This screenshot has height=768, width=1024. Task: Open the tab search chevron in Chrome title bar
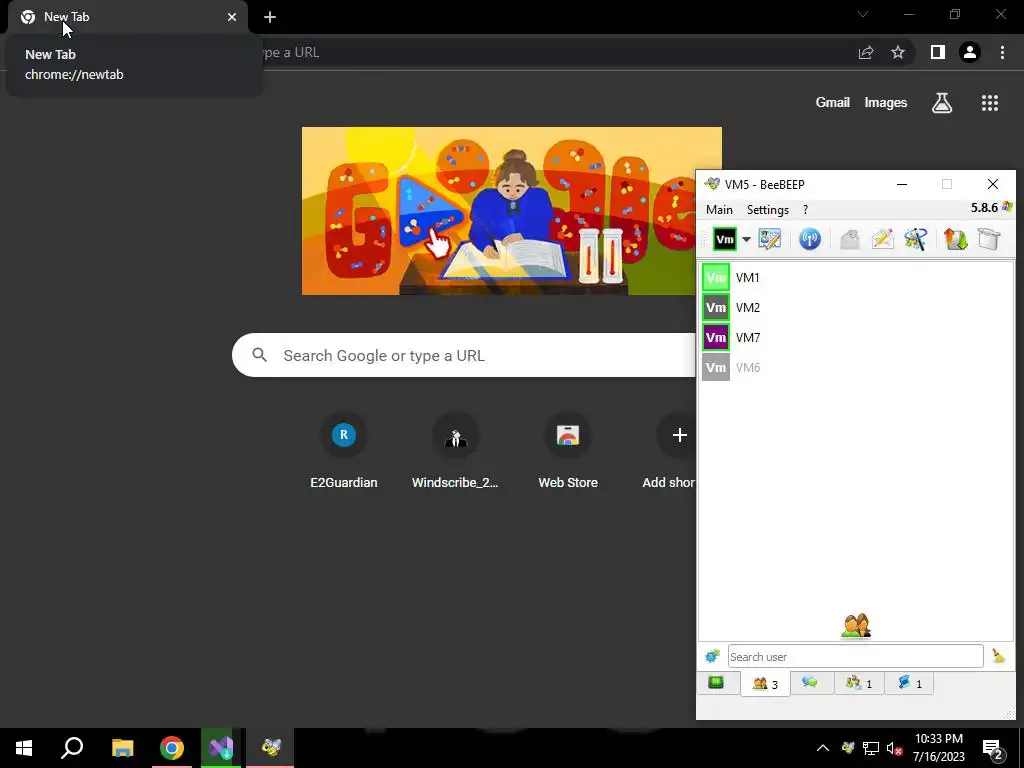863,14
